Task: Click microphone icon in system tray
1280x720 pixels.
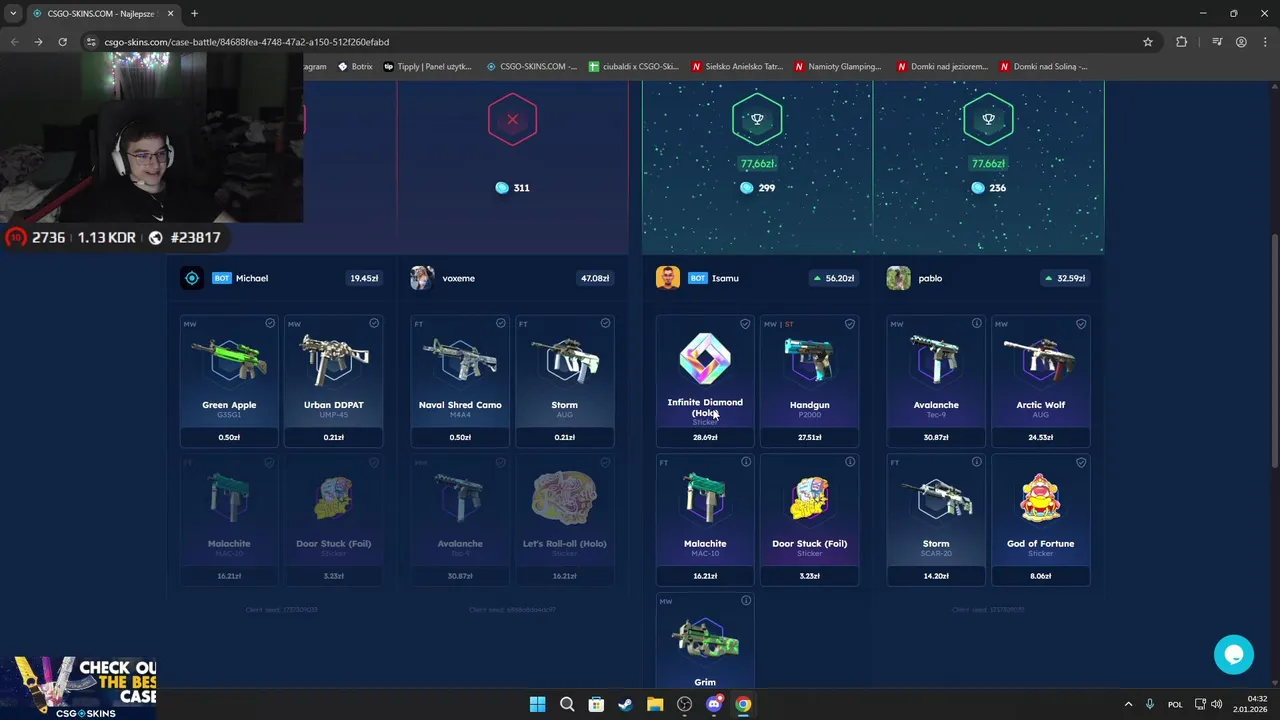Action: click(1150, 704)
